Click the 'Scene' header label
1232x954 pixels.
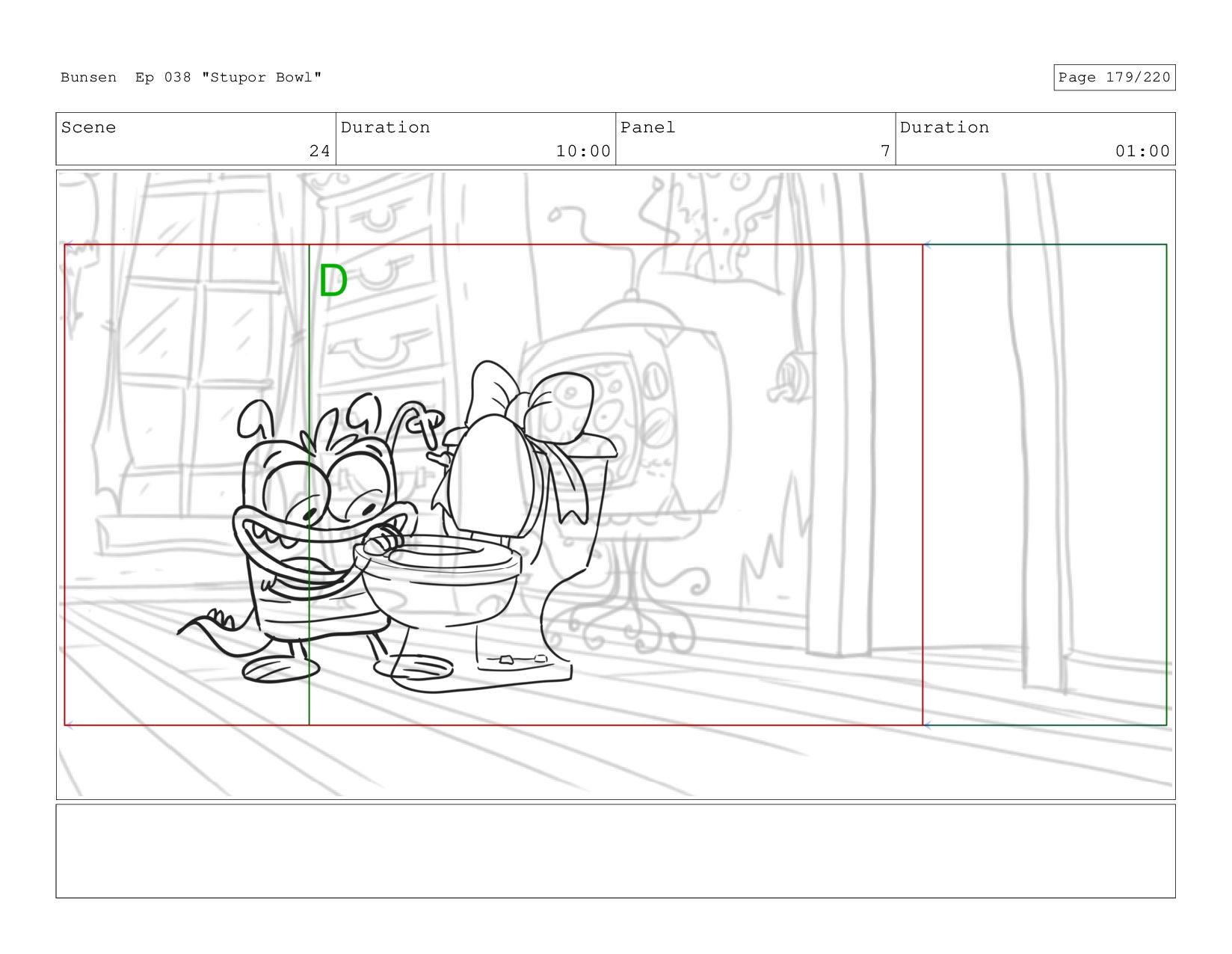pyautogui.click(x=88, y=127)
